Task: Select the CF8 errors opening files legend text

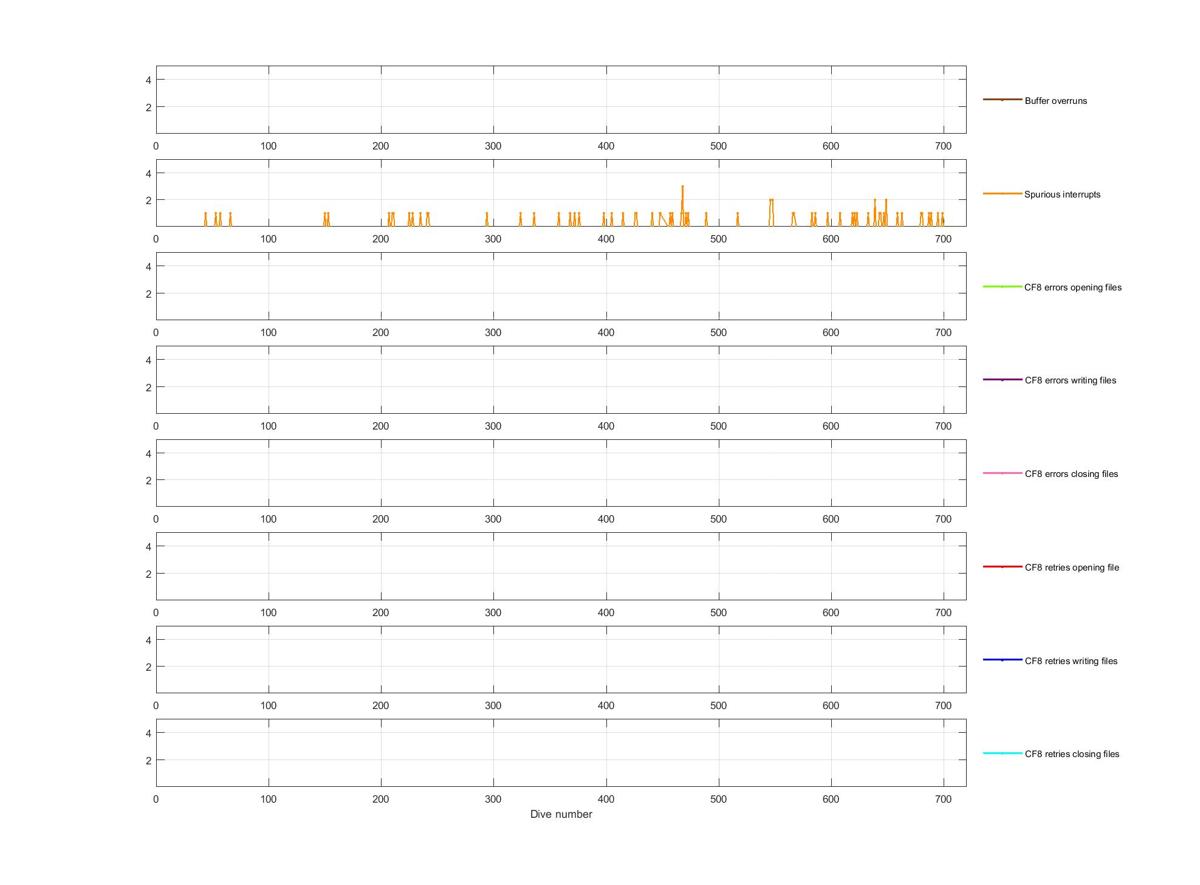Action: 1073,287
